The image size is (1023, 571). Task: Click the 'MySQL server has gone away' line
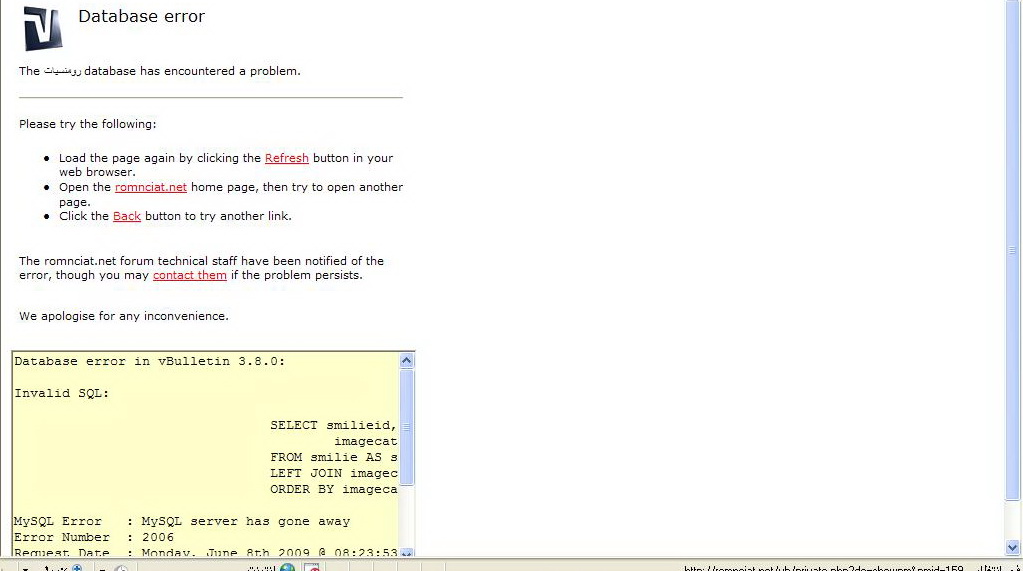(x=245, y=521)
